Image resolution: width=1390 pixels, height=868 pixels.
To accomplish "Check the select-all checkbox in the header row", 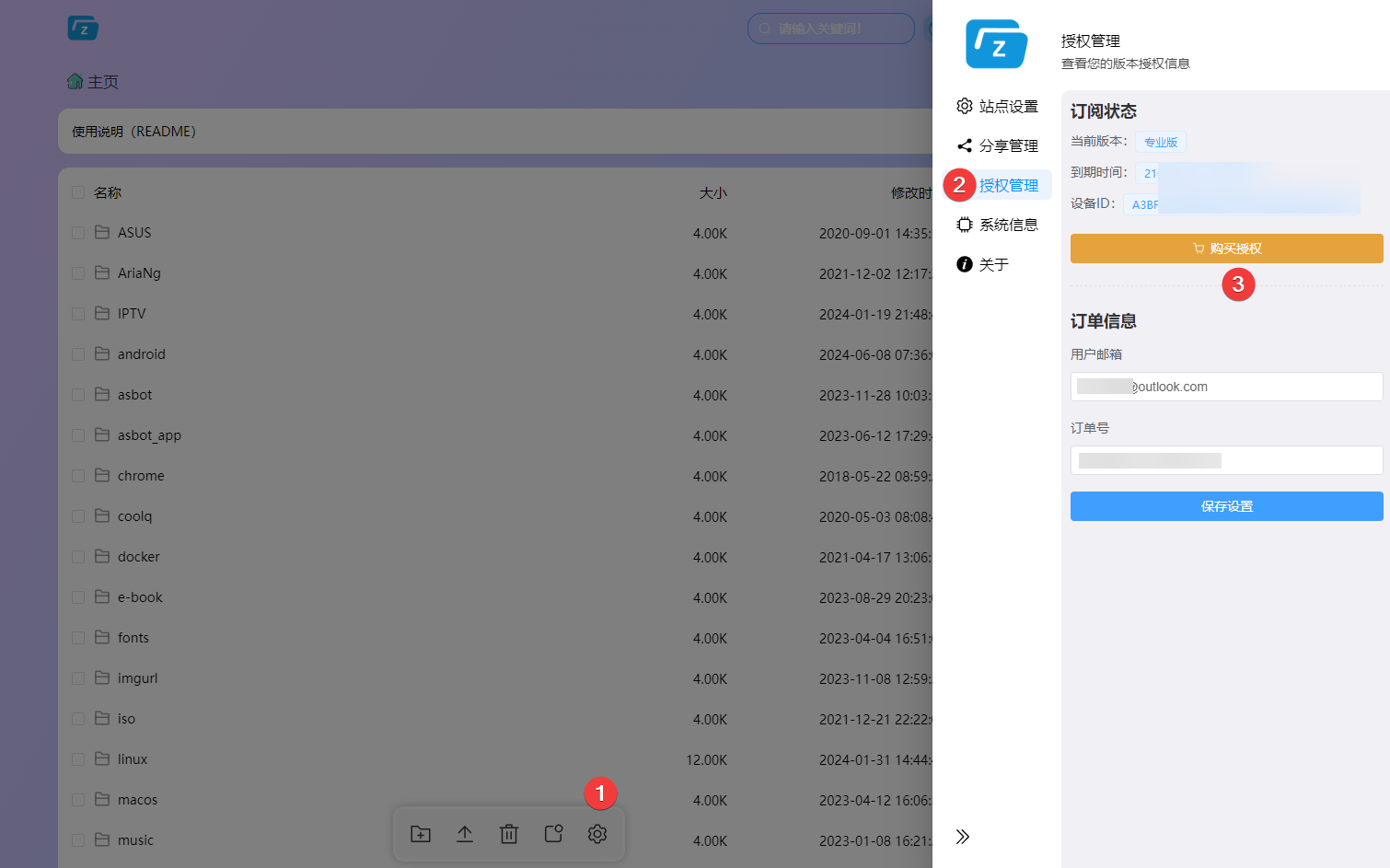I will (77, 191).
